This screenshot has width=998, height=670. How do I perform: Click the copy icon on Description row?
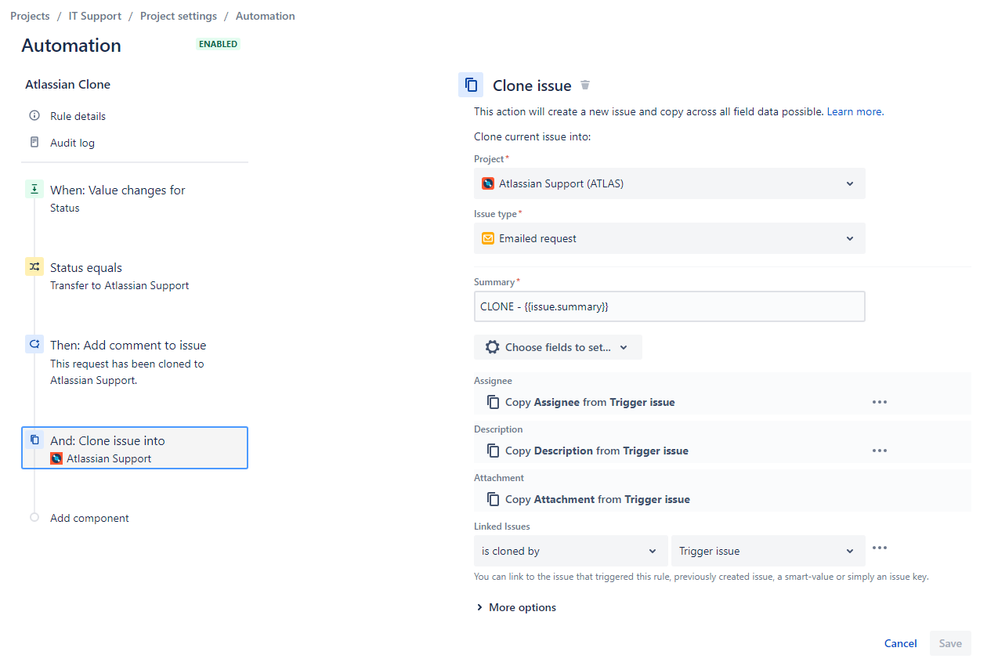pyautogui.click(x=493, y=450)
